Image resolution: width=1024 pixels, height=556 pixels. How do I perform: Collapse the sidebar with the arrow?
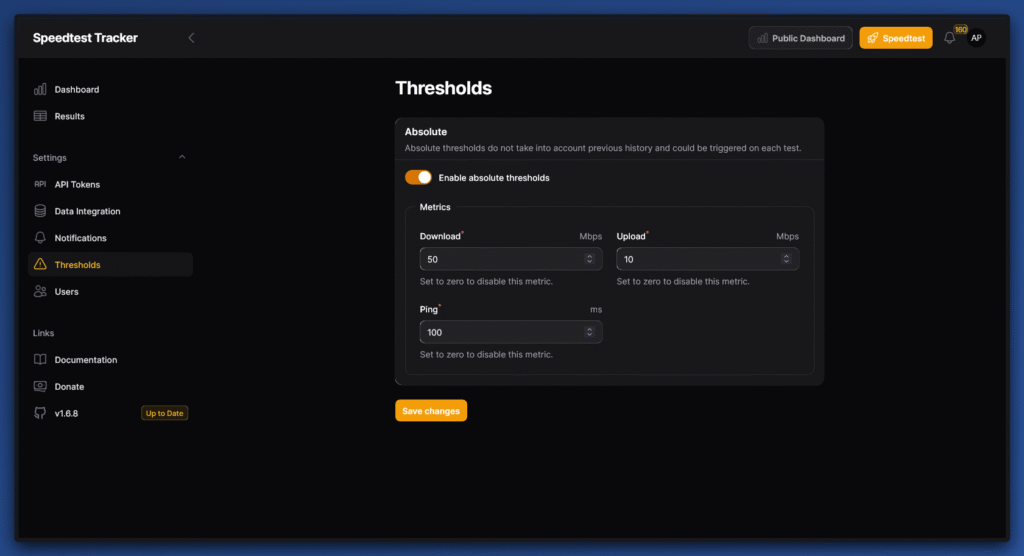191,38
